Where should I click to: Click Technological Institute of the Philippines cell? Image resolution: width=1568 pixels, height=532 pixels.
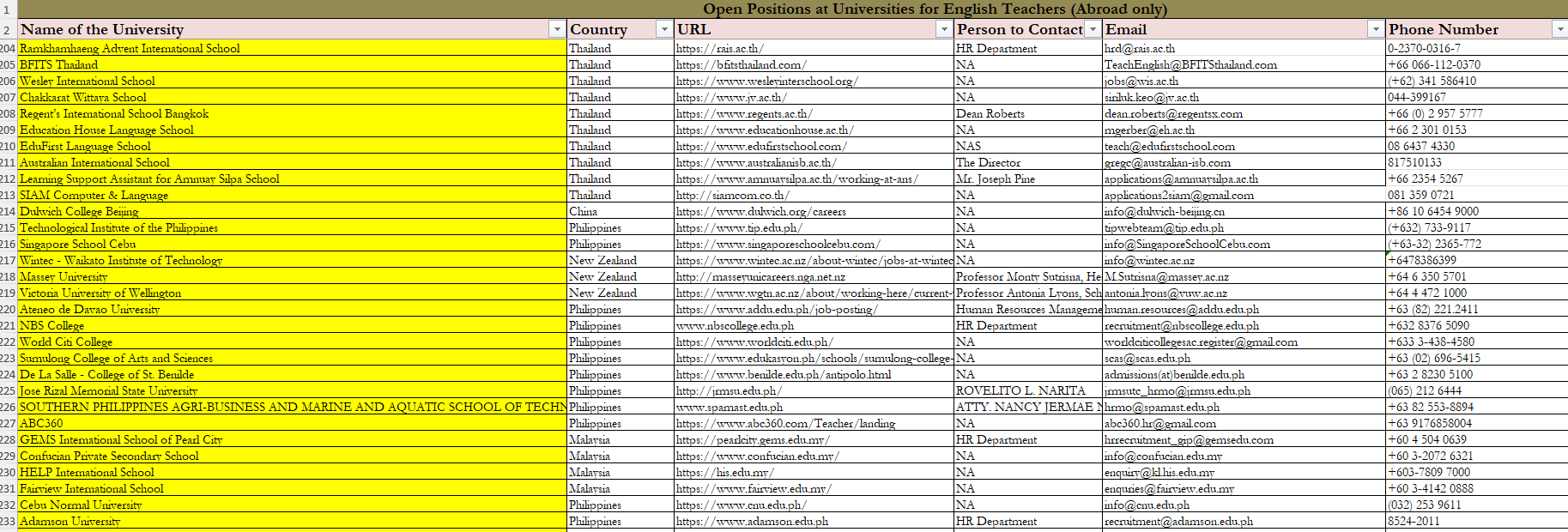292,227
